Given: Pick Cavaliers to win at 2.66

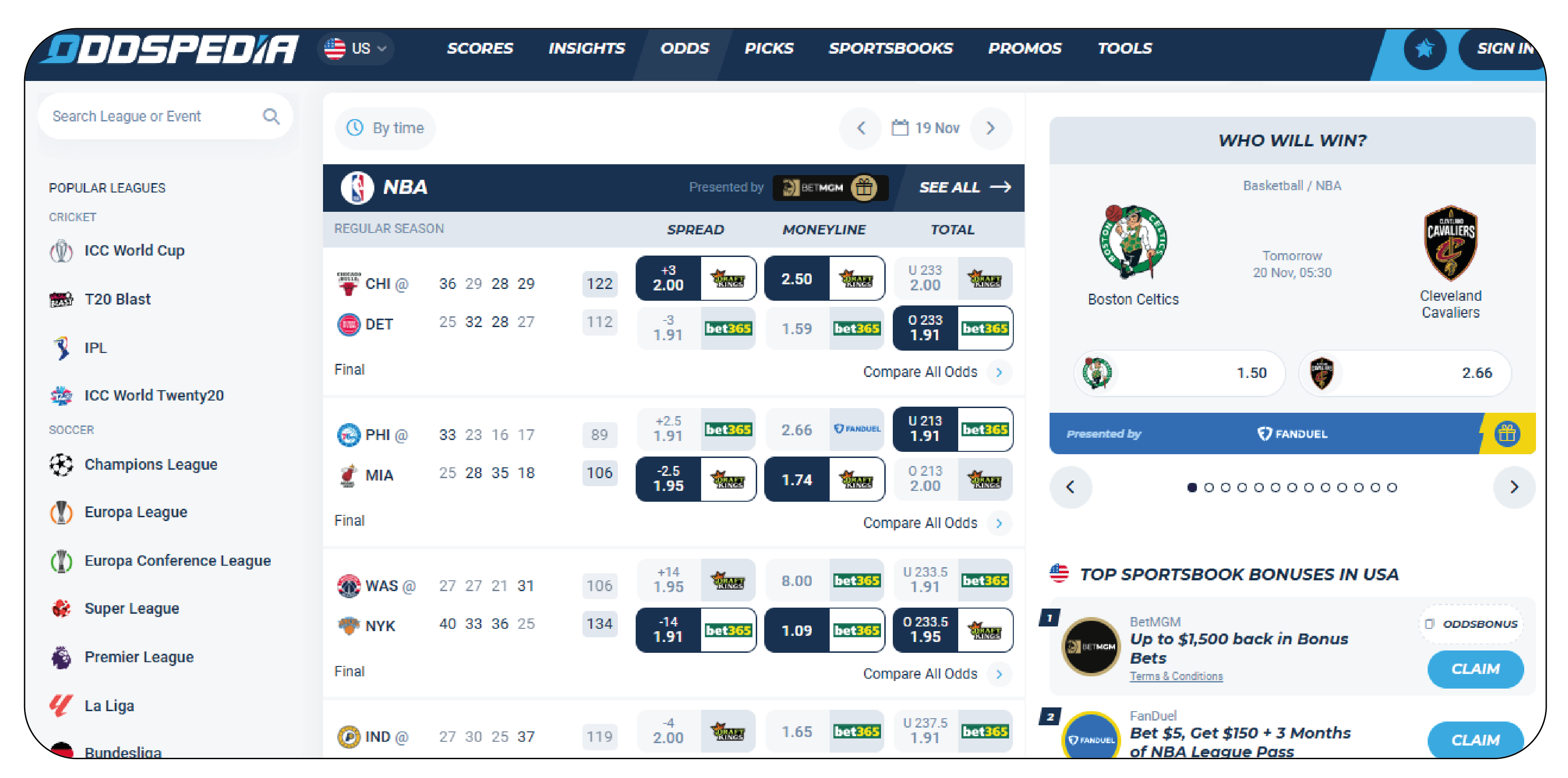Looking at the screenshot, I should coord(1405,373).
